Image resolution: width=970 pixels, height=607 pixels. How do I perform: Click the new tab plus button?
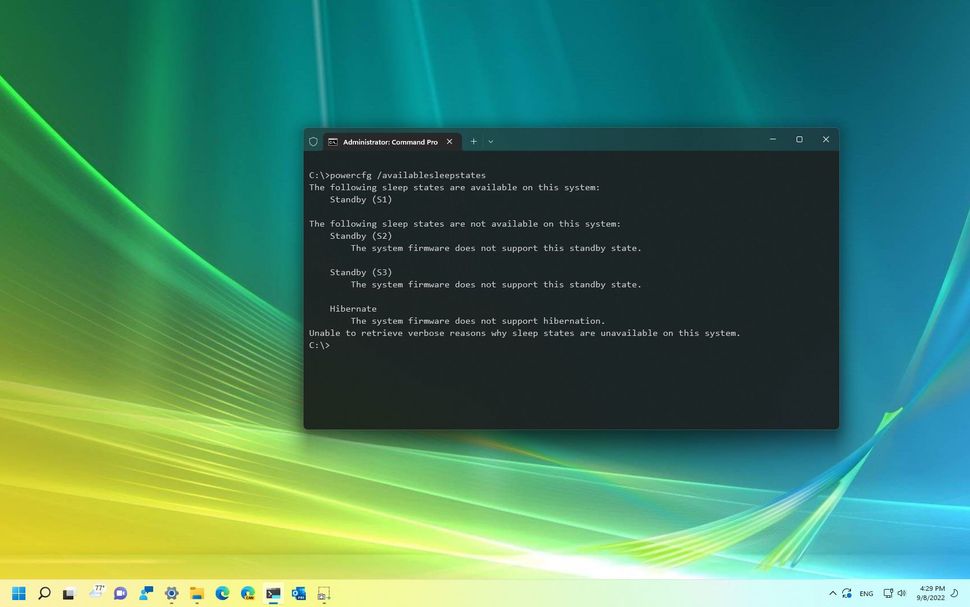(x=473, y=141)
